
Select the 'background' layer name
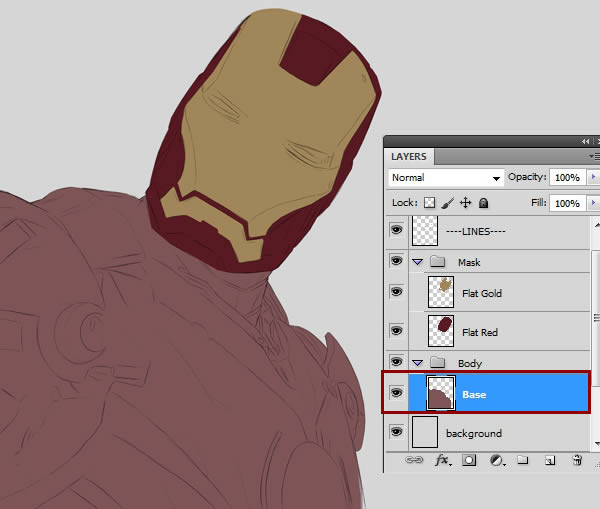coord(474,434)
